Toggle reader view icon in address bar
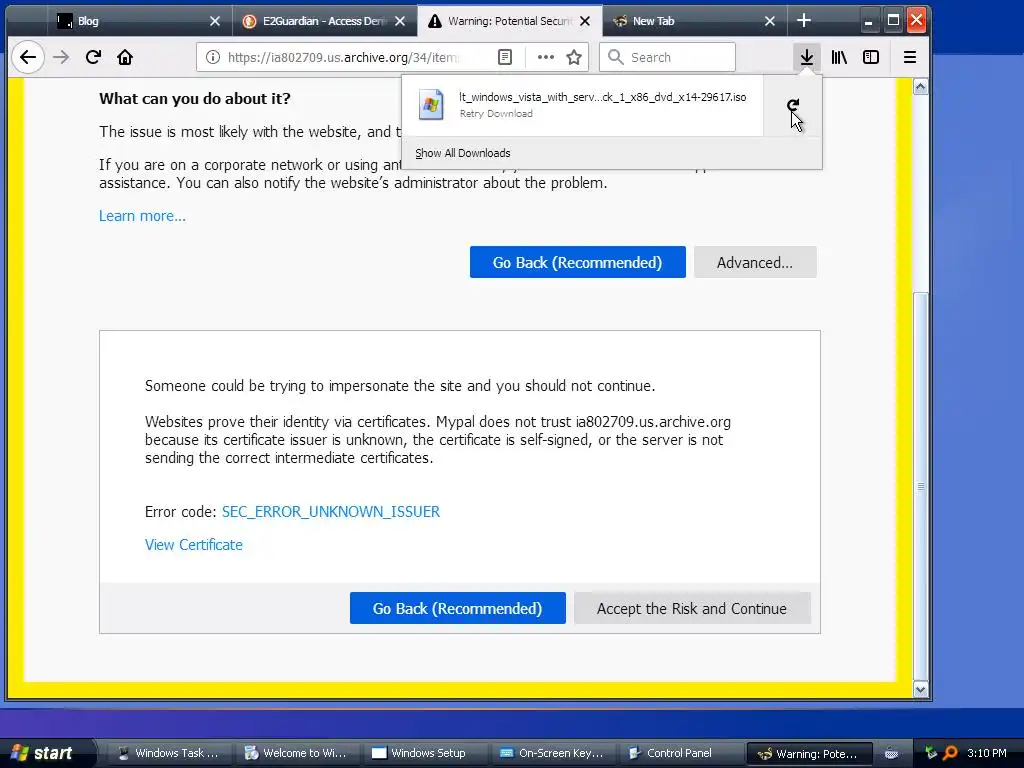 coord(505,57)
